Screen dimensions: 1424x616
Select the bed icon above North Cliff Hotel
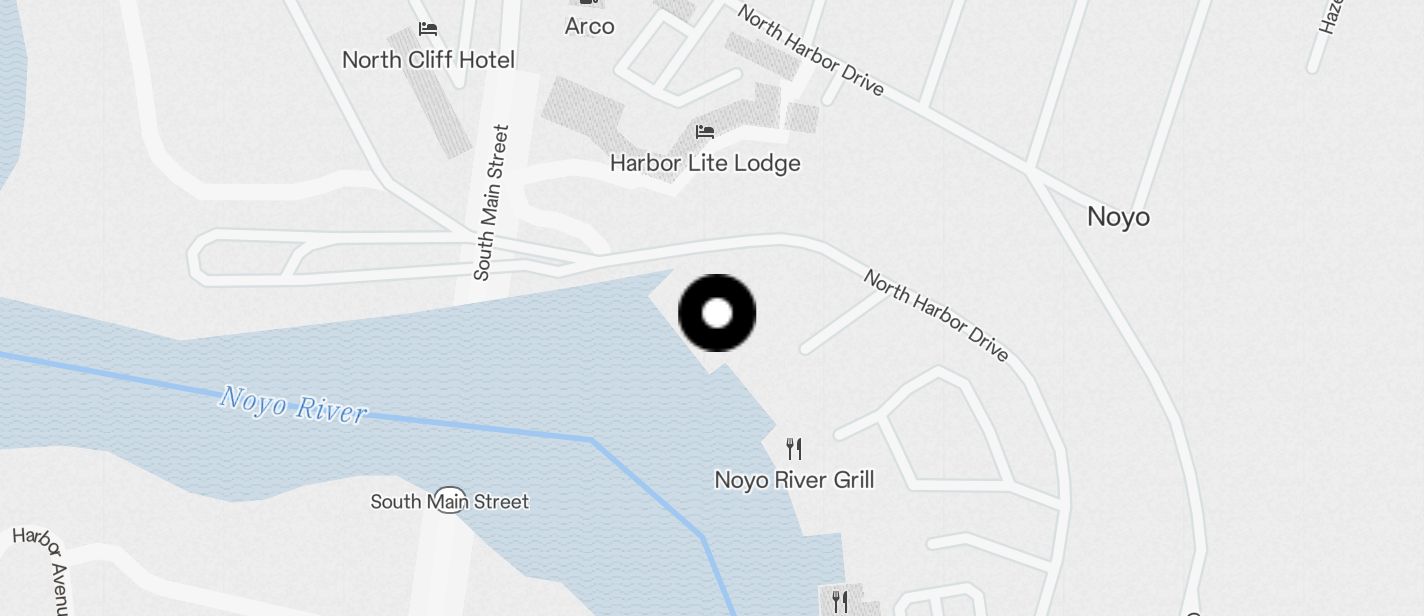[x=428, y=29]
